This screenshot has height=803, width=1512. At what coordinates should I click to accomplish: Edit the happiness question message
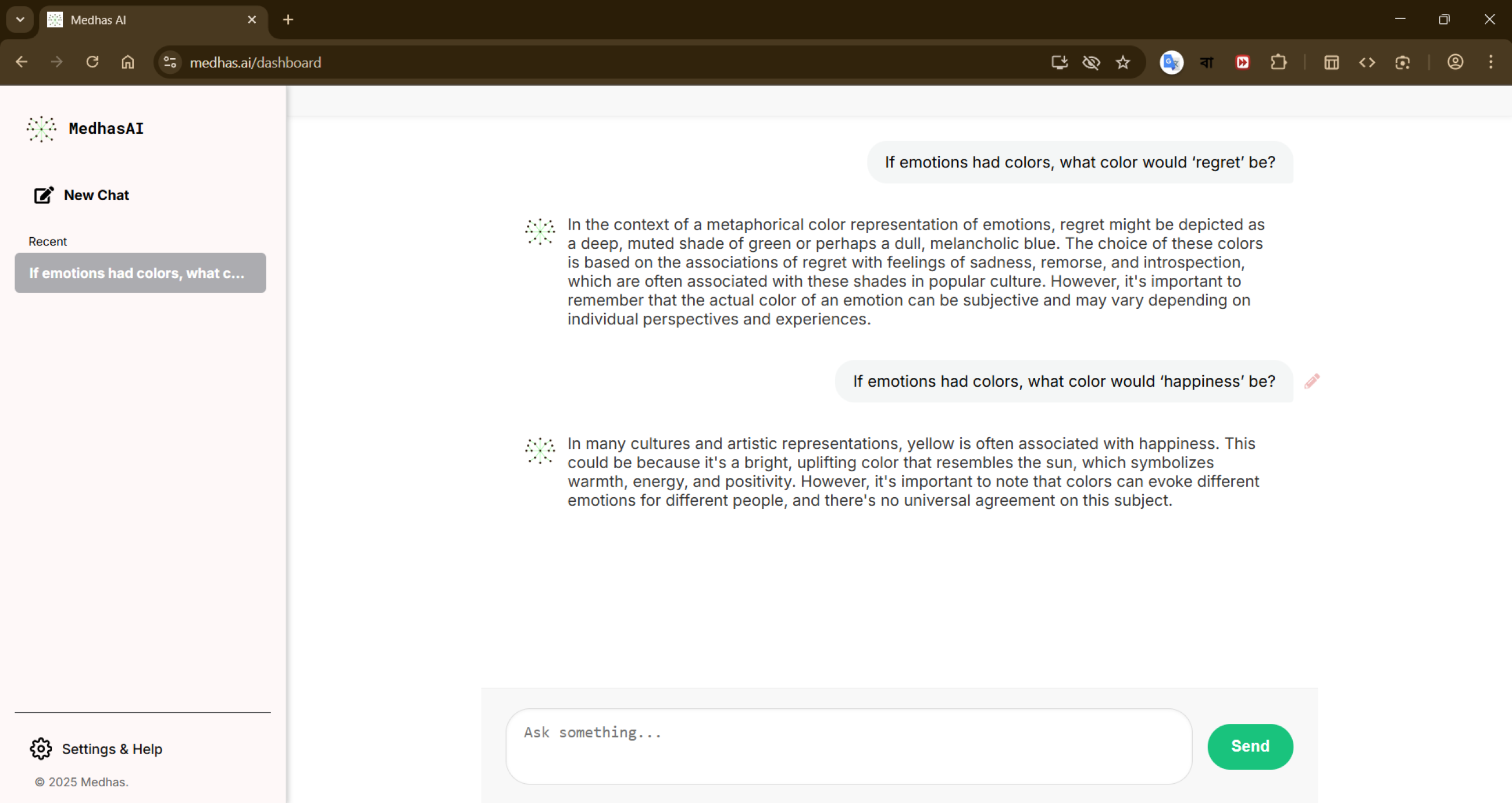point(1313,381)
